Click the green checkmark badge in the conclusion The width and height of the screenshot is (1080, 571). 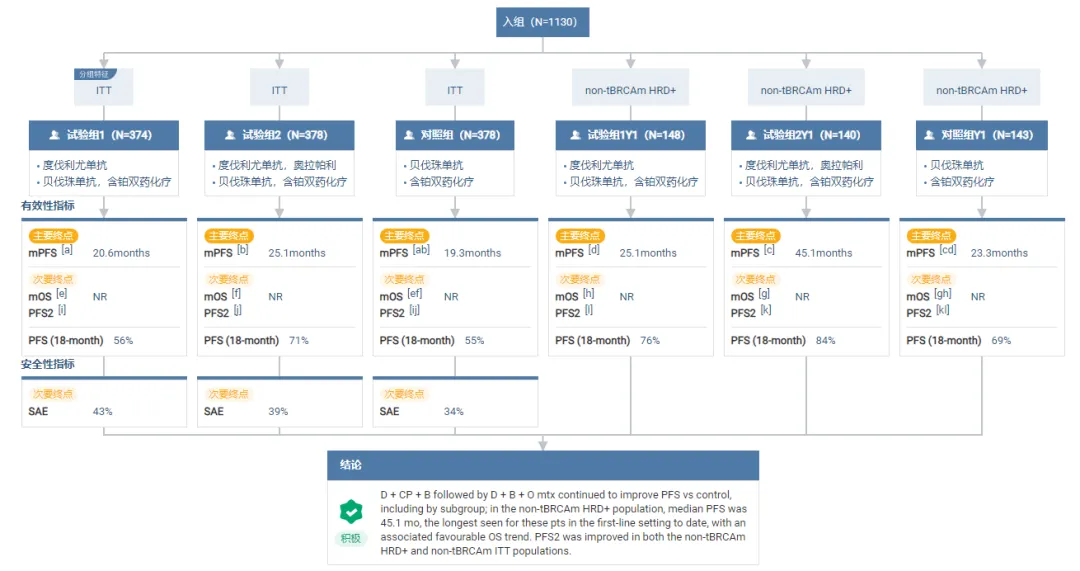click(x=351, y=511)
